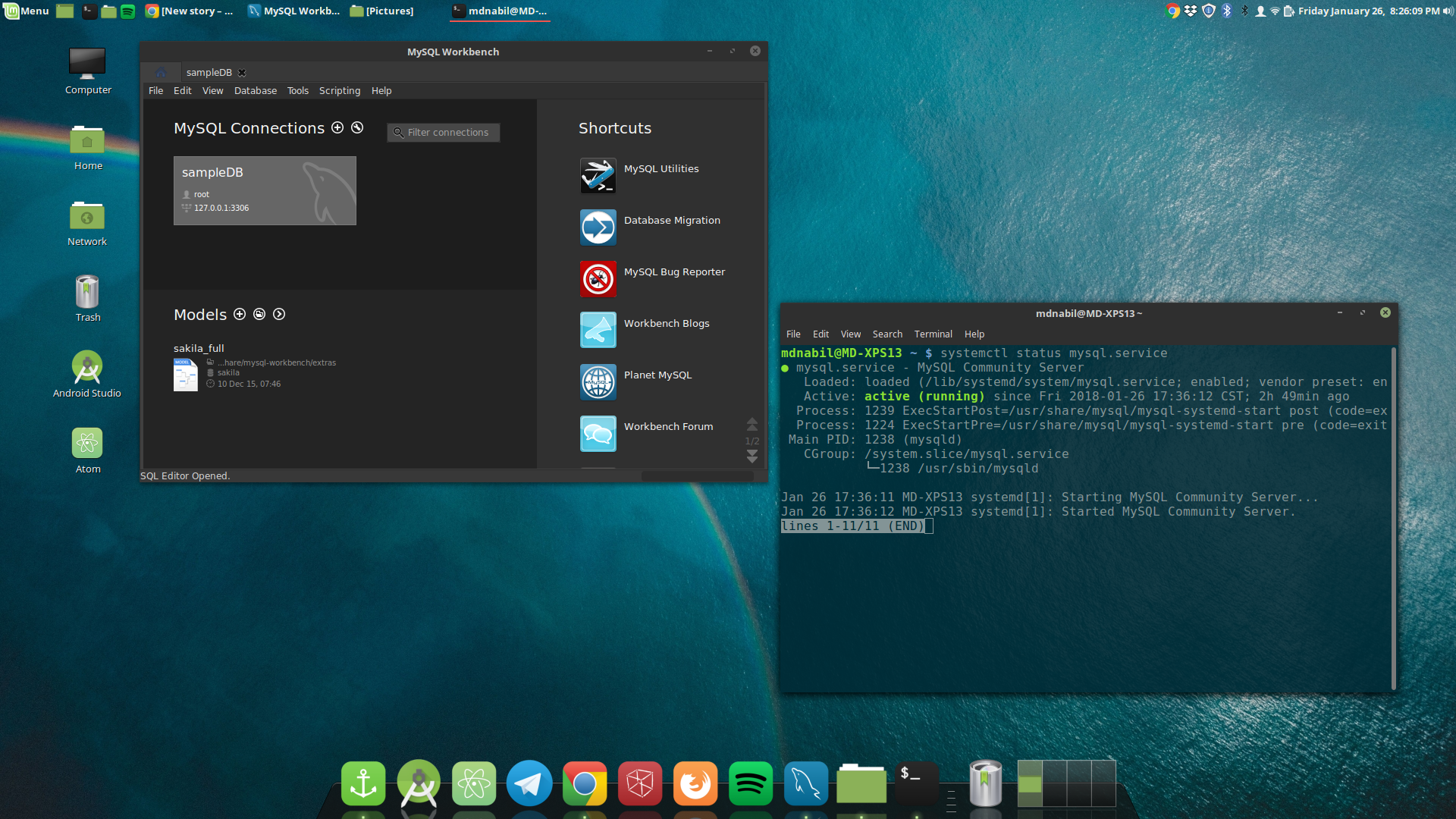The width and height of the screenshot is (1456, 819).
Task: Open the terminal Edit menu
Action: tap(821, 334)
